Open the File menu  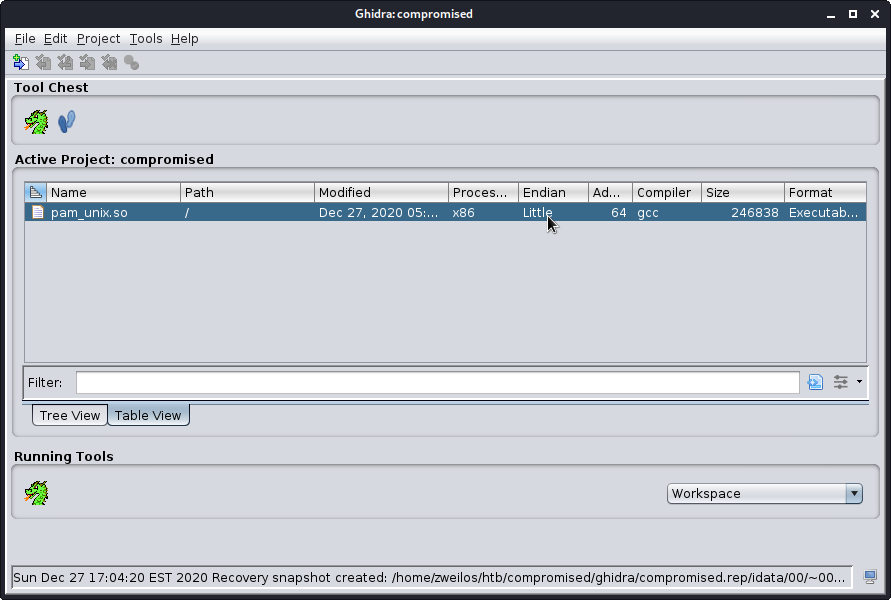[x=24, y=38]
